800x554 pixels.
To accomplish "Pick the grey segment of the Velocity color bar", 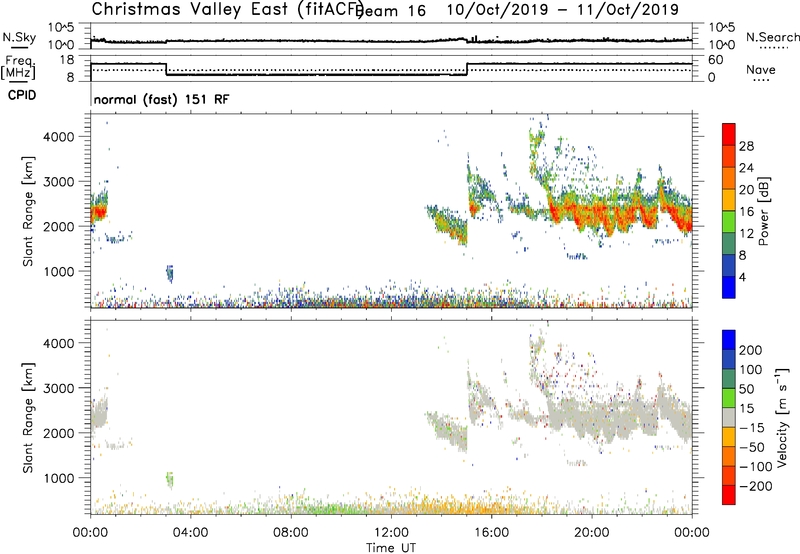I will click(x=729, y=418).
